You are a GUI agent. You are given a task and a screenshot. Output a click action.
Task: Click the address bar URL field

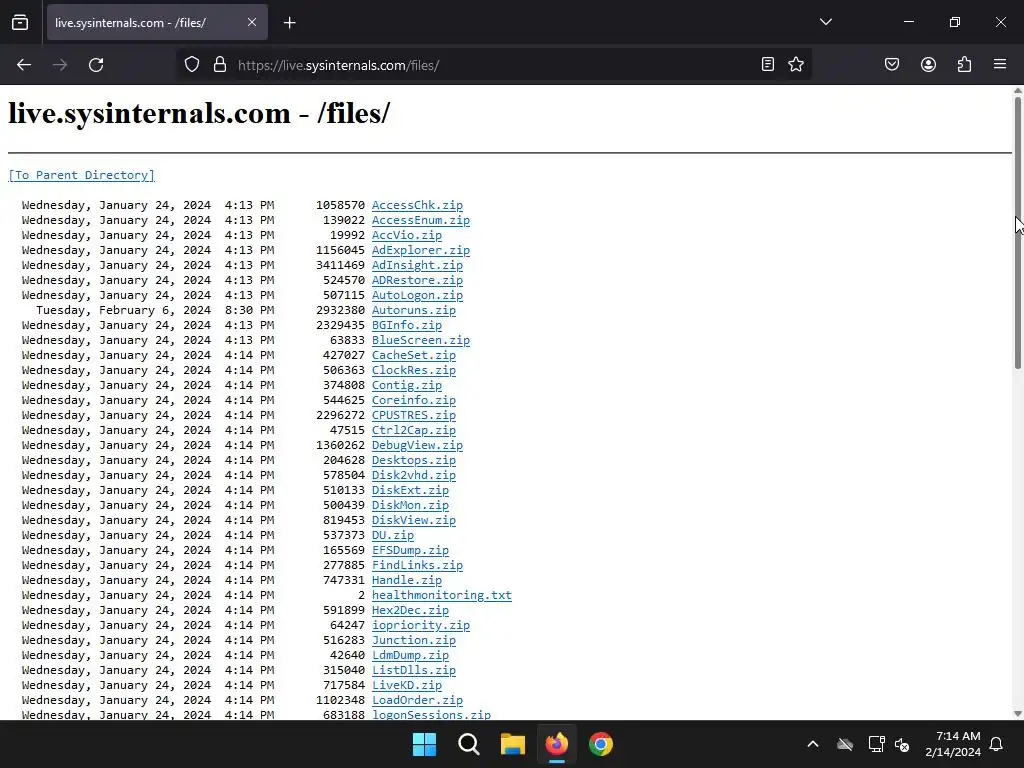pos(493,65)
